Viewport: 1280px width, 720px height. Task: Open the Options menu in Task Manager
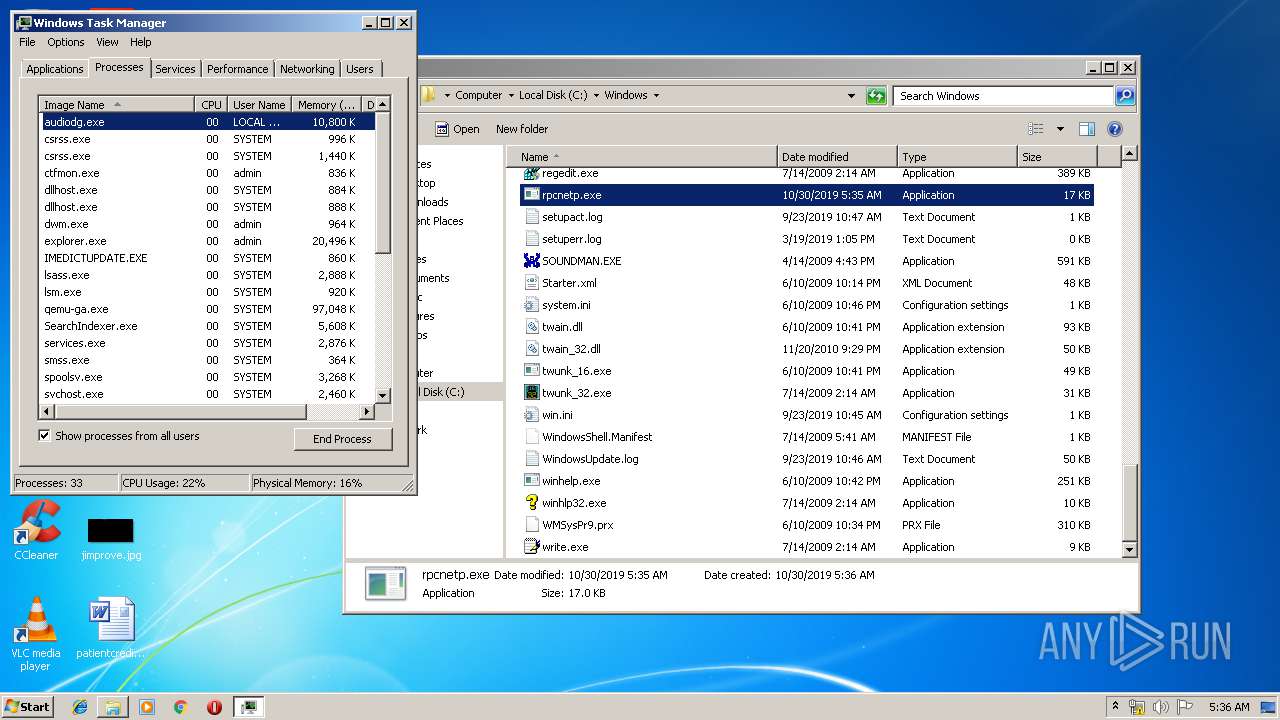tap(66, 42)
